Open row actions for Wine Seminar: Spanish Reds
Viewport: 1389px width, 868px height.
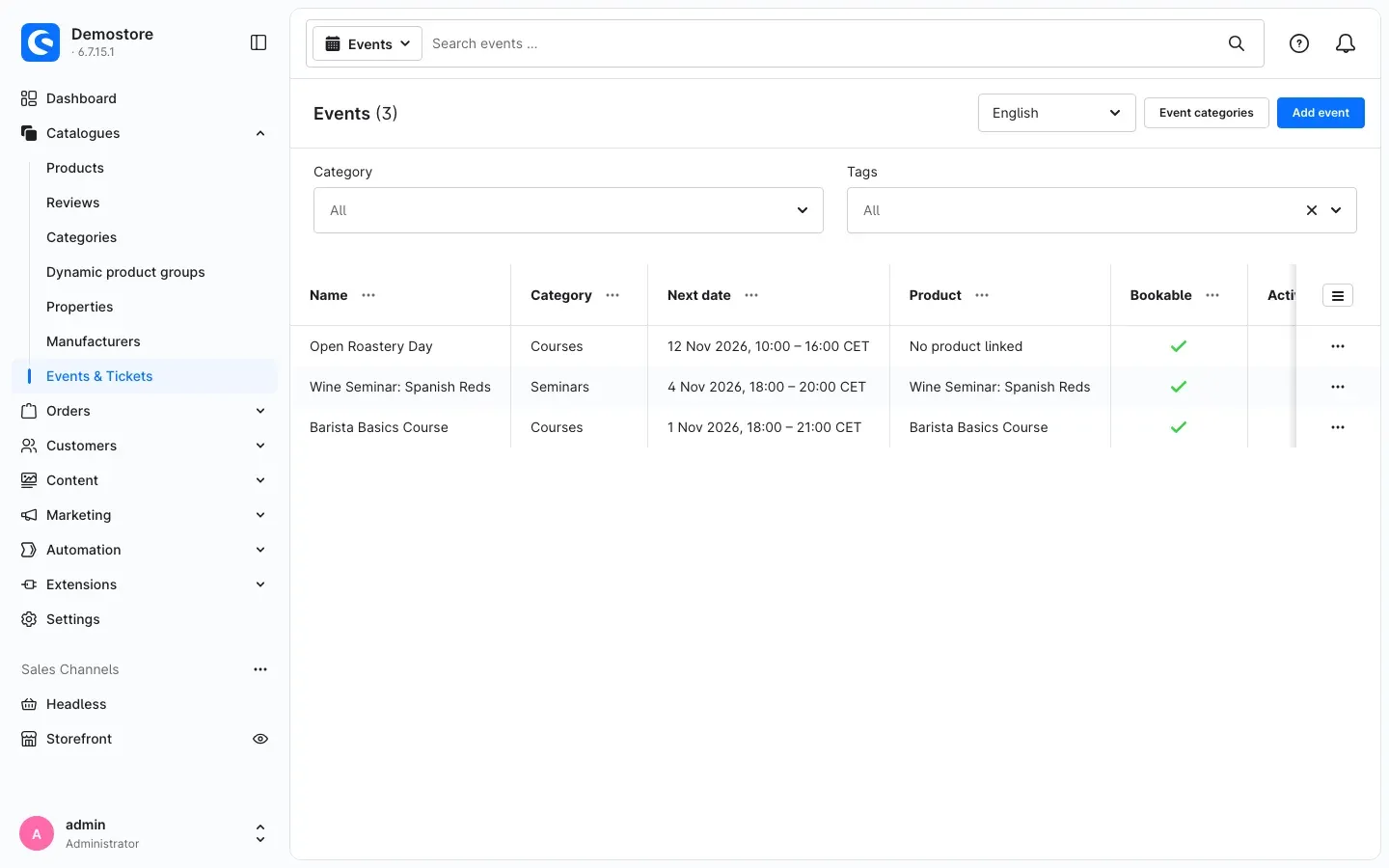1338,387
